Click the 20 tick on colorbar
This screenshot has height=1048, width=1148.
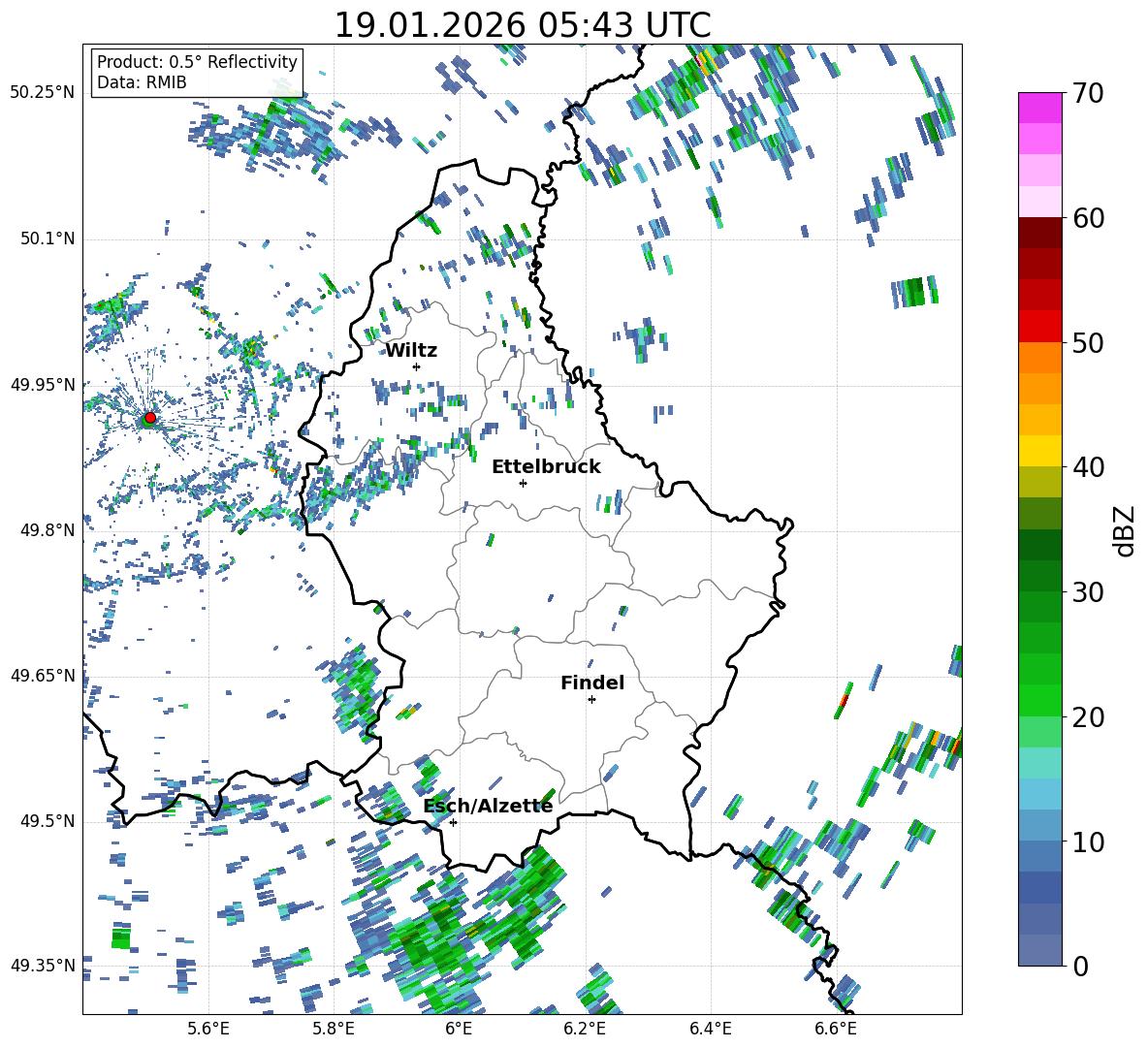pyautogui.click(x=1088, y=716)
